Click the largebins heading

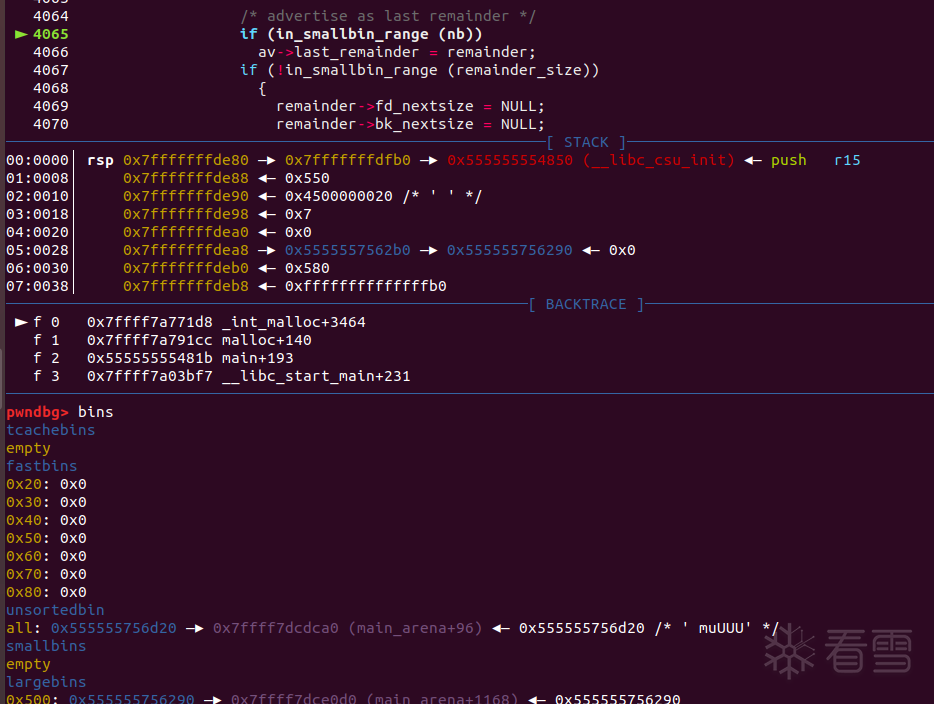[x=46, y=682]
